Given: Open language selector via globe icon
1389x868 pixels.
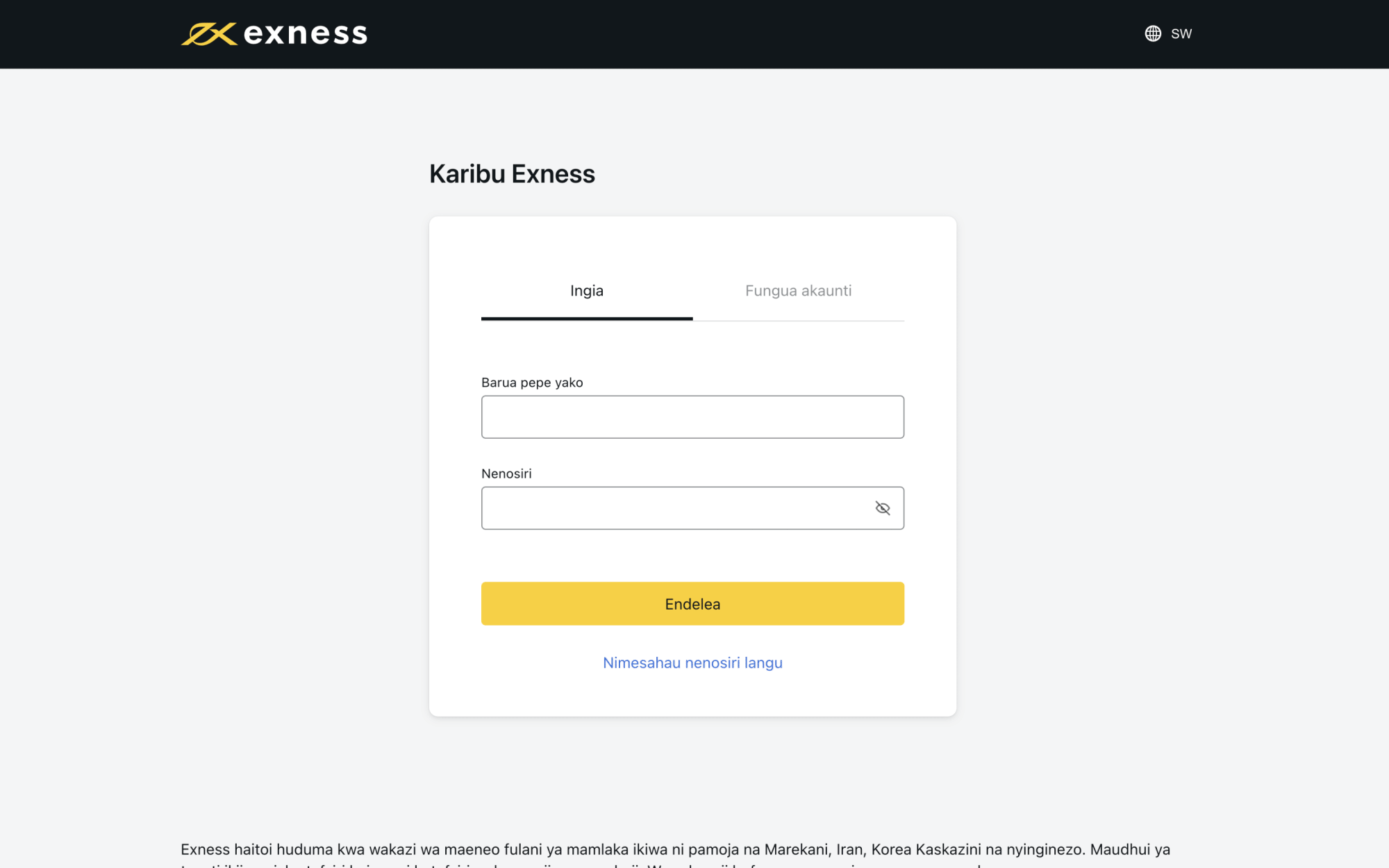Looking at the screenshot, I should pos(1153,33).
